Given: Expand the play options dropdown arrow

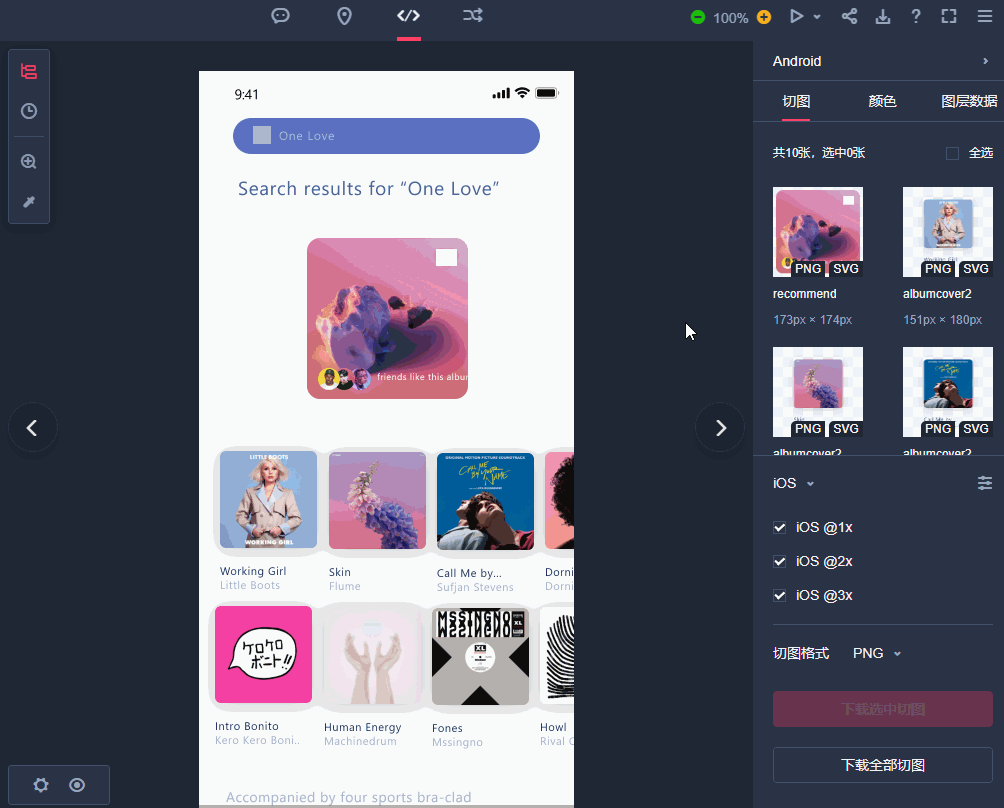Looking at the screenshot, I should point(817,17).
